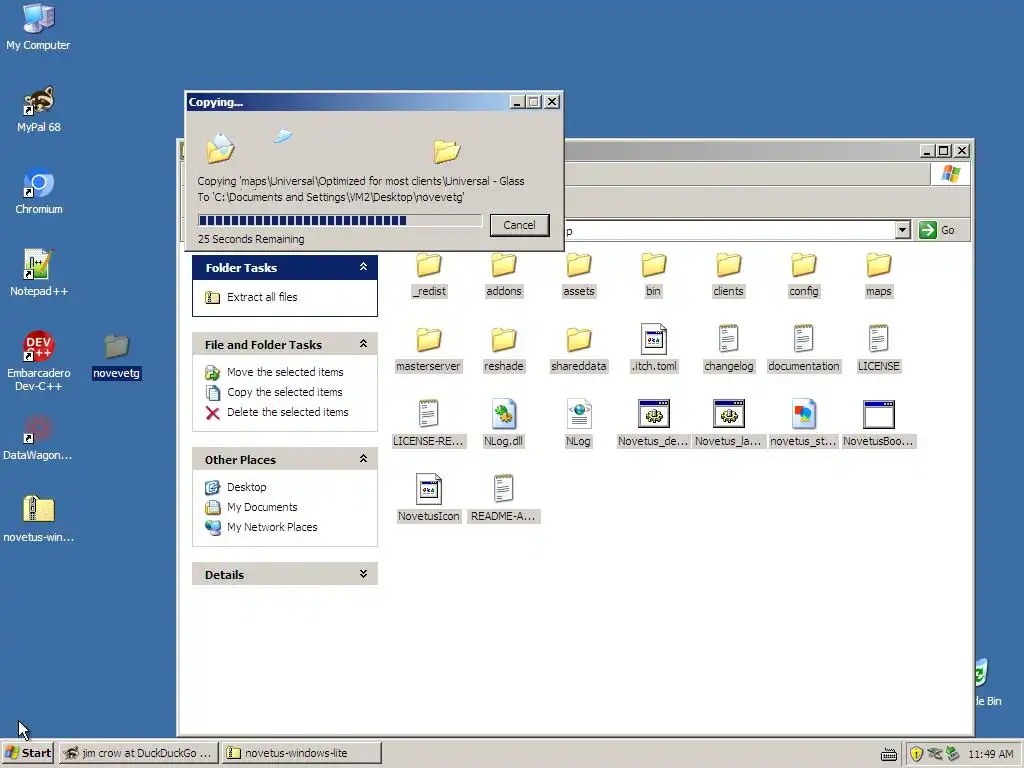The image size is (1024, 768).
Task: Select the .itch.toml file
Action: tap(654, 349)
